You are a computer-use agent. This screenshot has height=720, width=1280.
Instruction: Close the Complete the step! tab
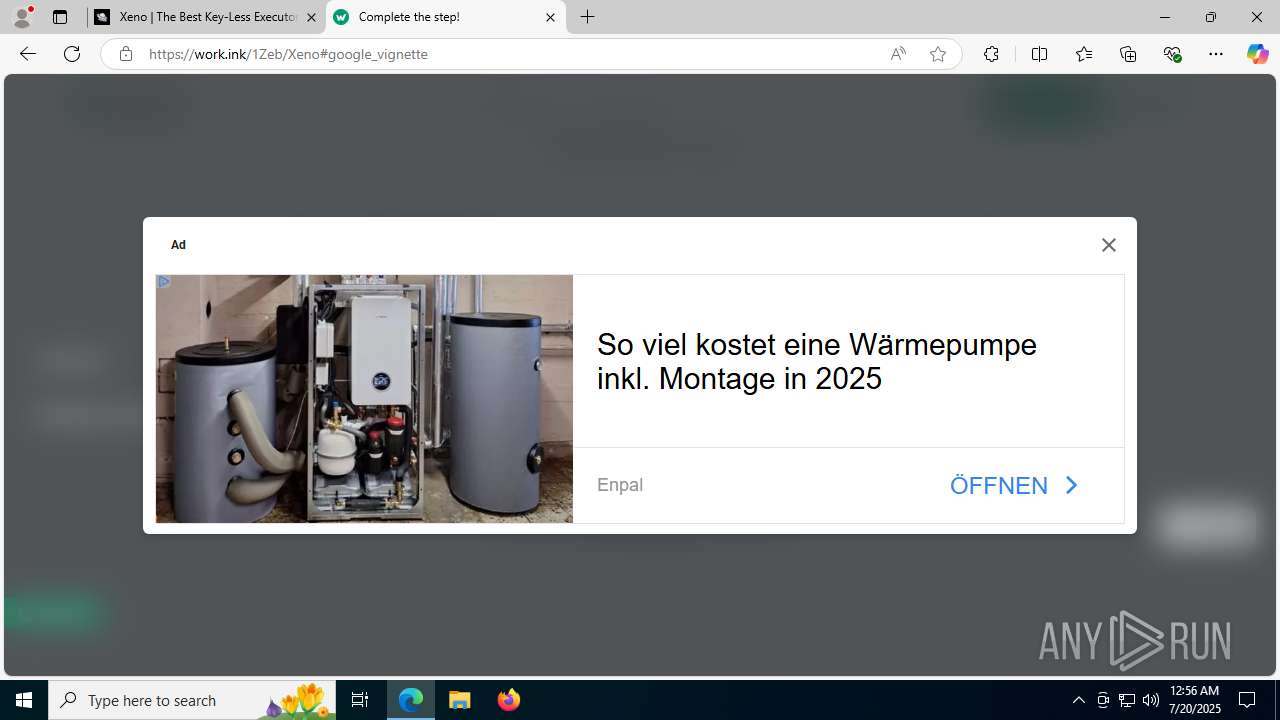tap(550, 17)
